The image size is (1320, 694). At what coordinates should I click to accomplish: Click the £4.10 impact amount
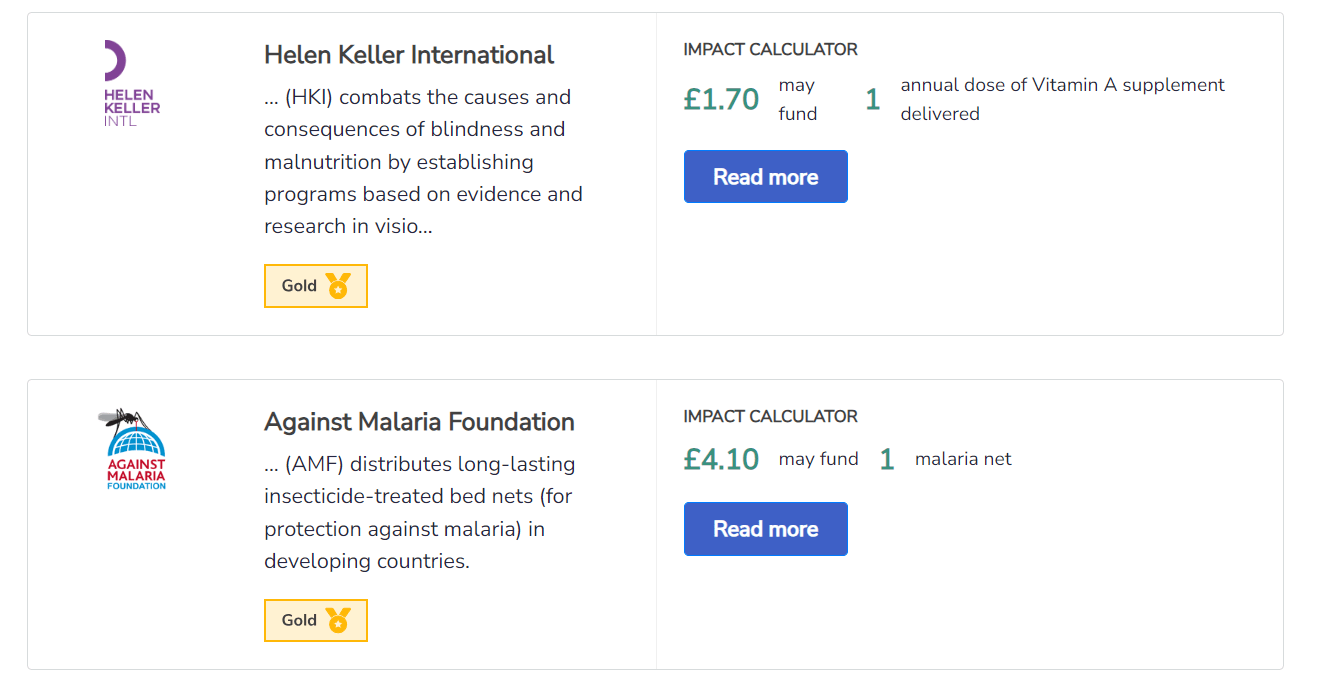pyautogui.click(x=721, y=460)
